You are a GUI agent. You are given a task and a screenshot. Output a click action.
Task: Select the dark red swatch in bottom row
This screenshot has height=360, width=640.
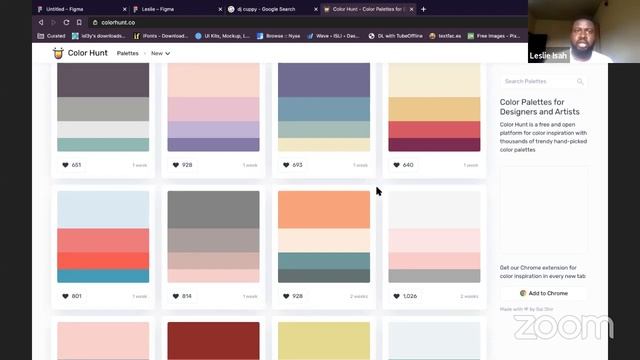(213, 341)
